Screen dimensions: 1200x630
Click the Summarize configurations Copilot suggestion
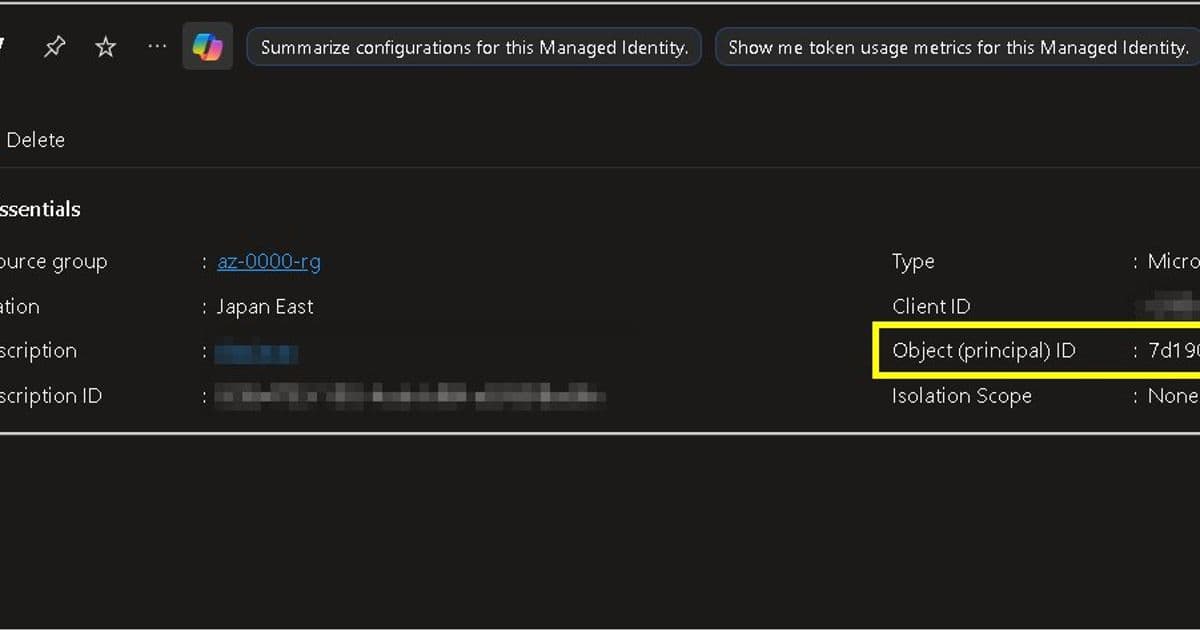coord(473,46)
